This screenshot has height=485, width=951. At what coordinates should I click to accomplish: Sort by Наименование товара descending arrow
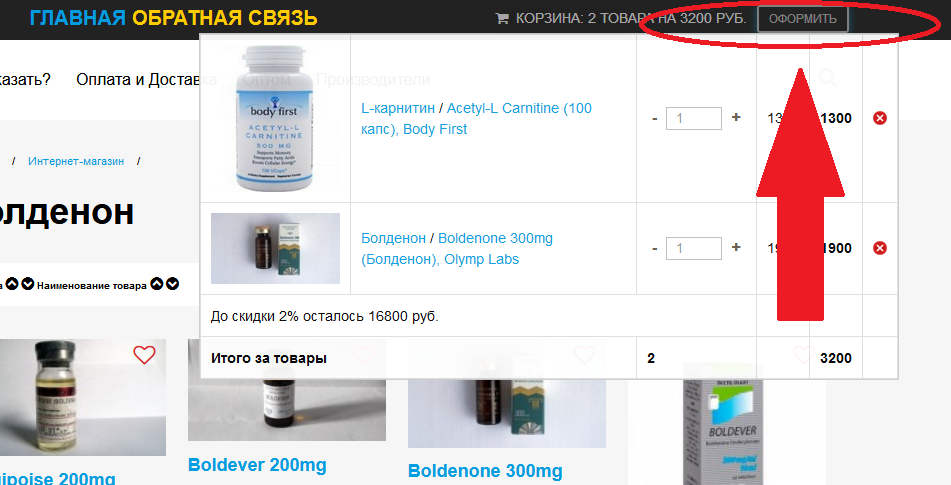coord(173,284)
